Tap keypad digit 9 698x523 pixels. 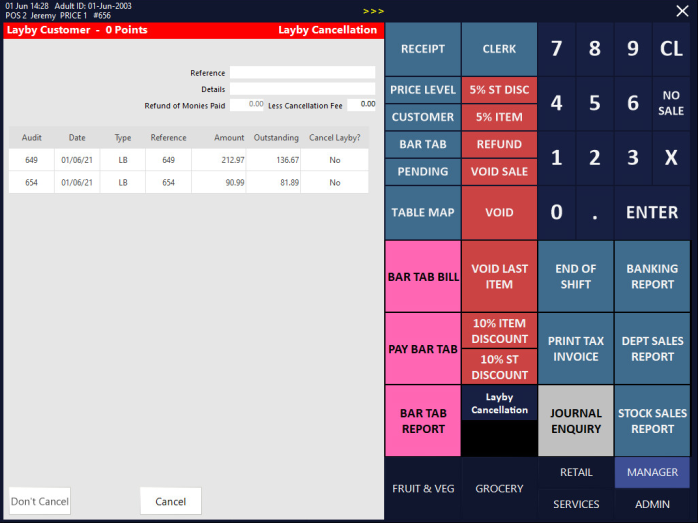633,49
